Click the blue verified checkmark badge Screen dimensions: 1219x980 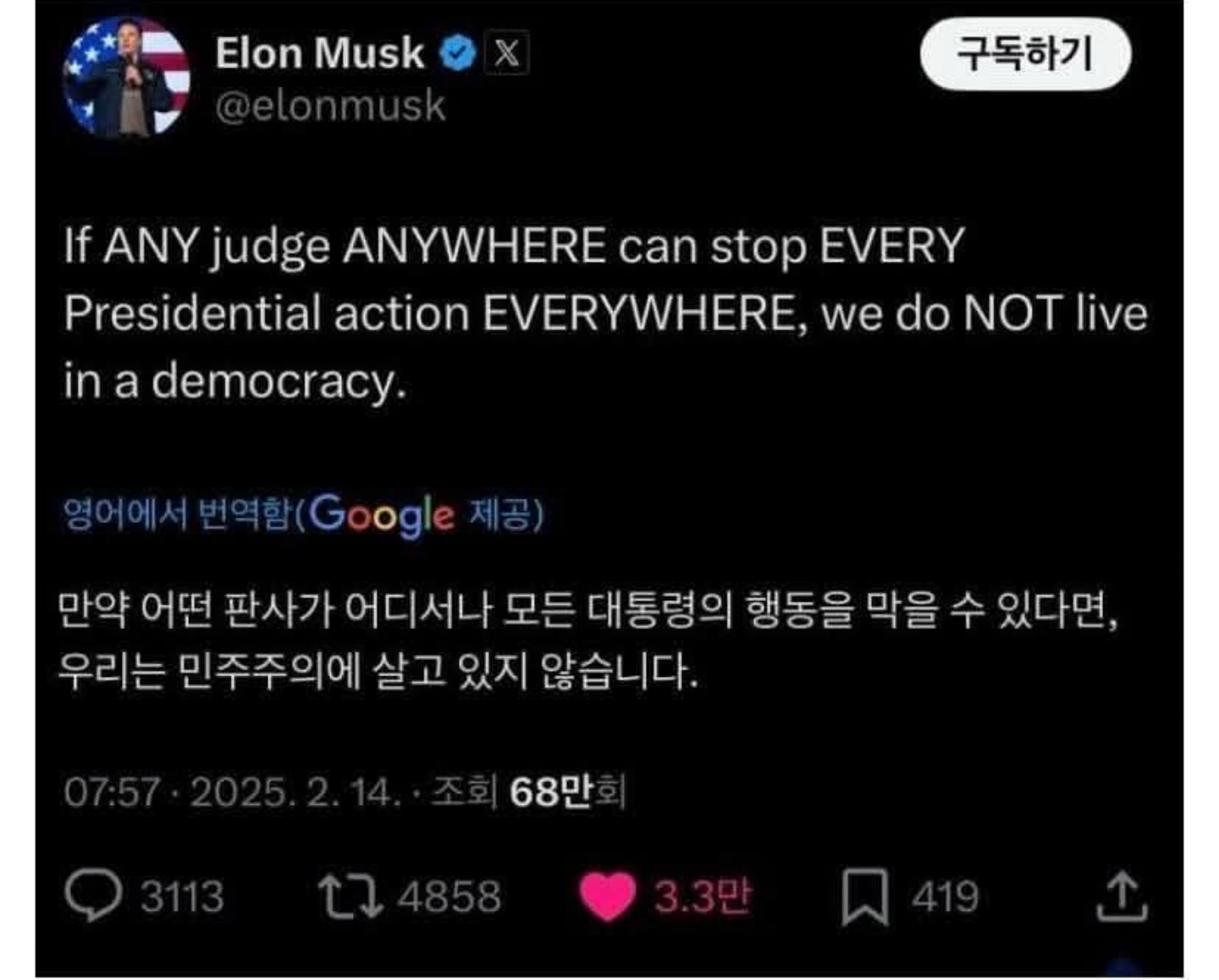coord(457,54)
